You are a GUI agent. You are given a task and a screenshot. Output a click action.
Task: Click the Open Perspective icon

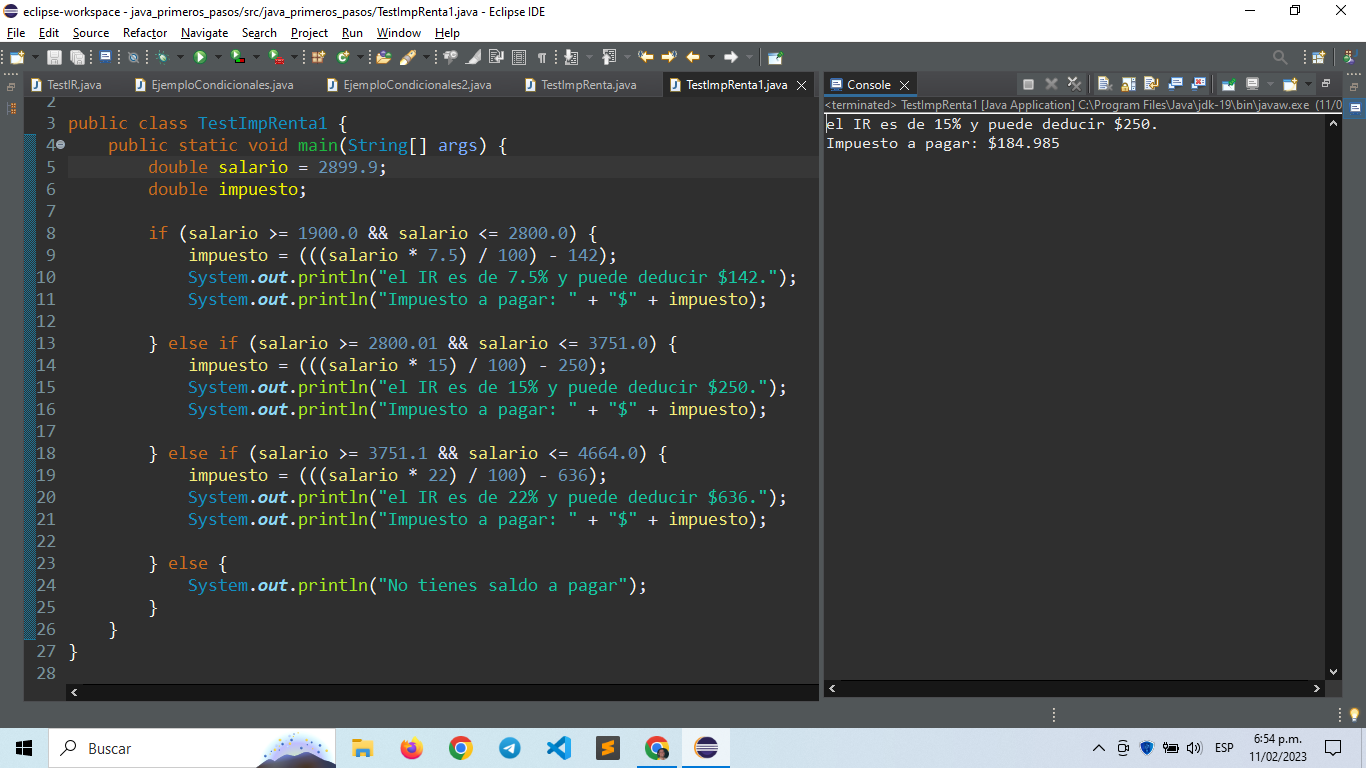coord(1318,57)
